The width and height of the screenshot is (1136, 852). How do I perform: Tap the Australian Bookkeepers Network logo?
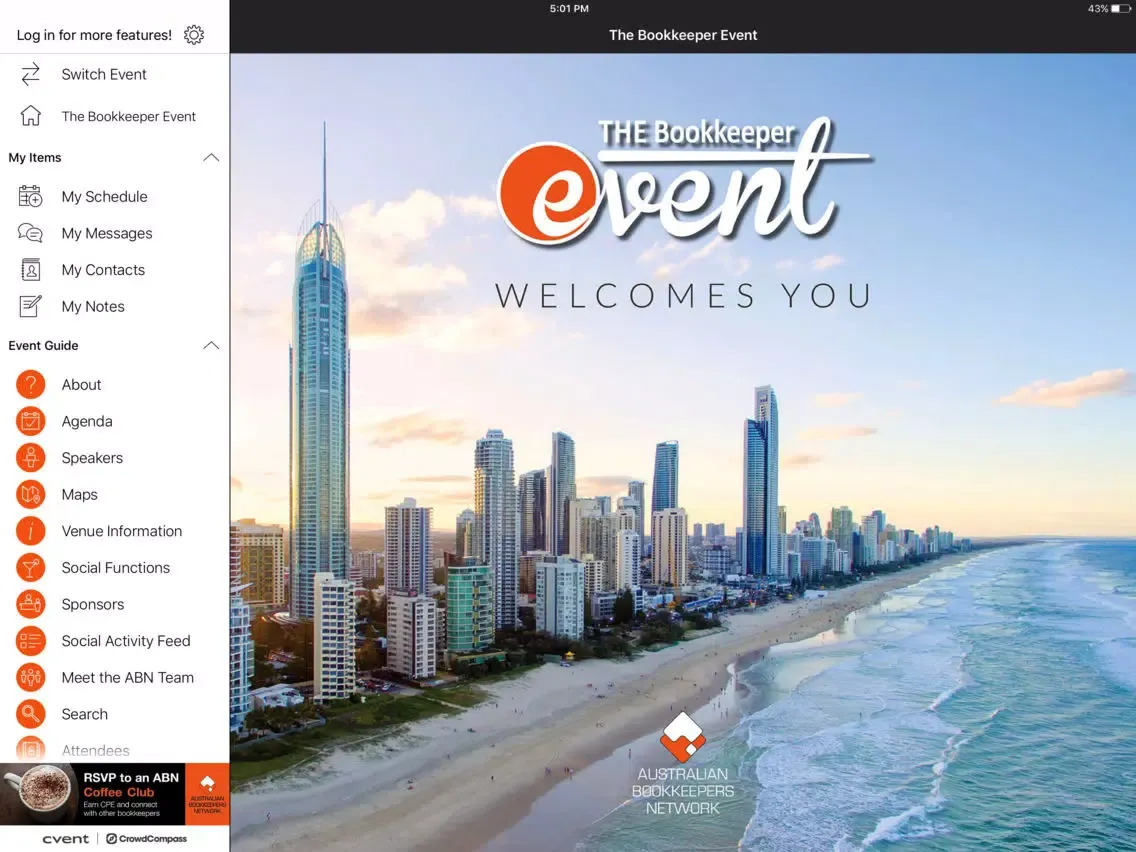pos(682,764)
